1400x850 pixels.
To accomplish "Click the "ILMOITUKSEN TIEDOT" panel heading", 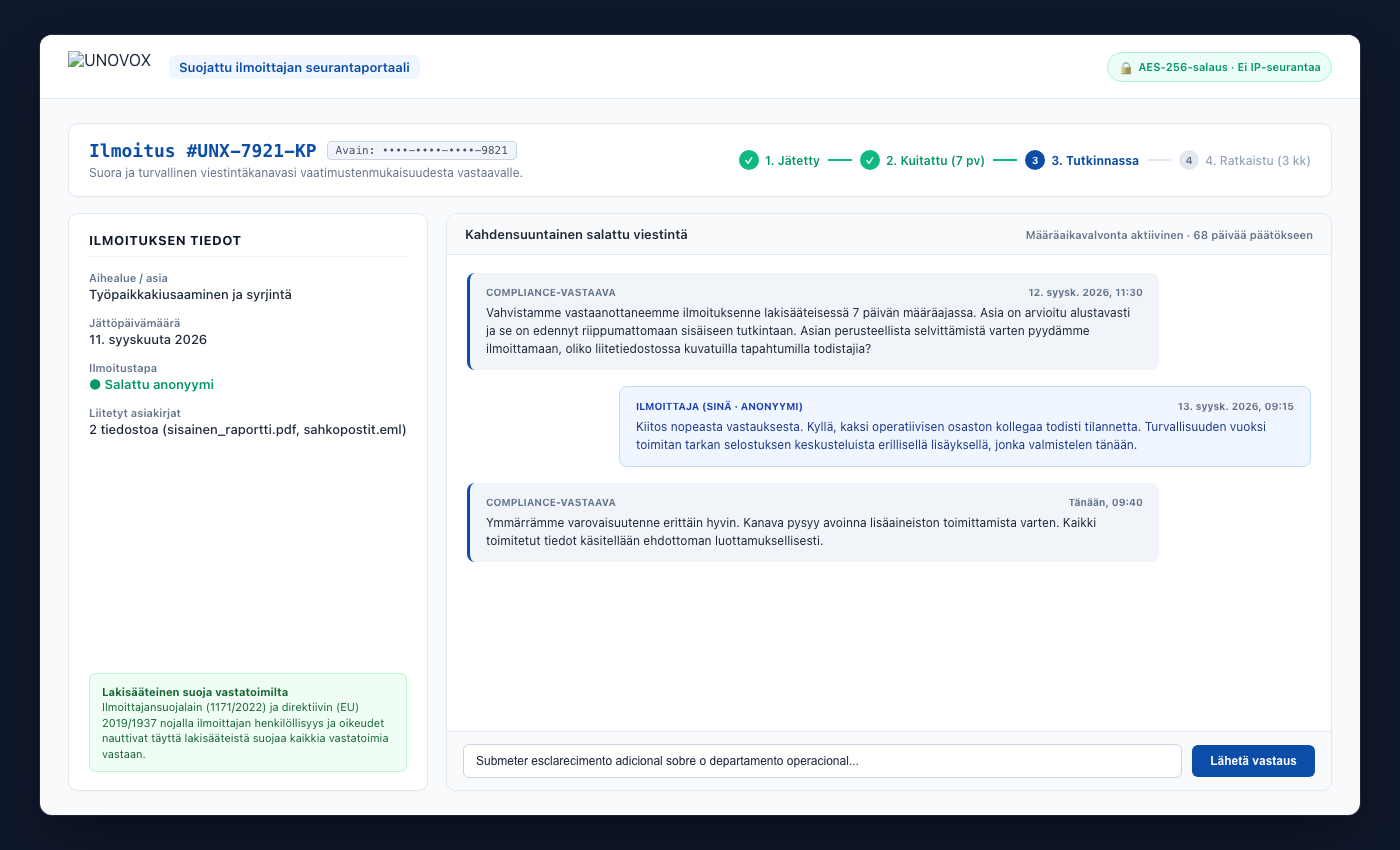I will (165, 240).
